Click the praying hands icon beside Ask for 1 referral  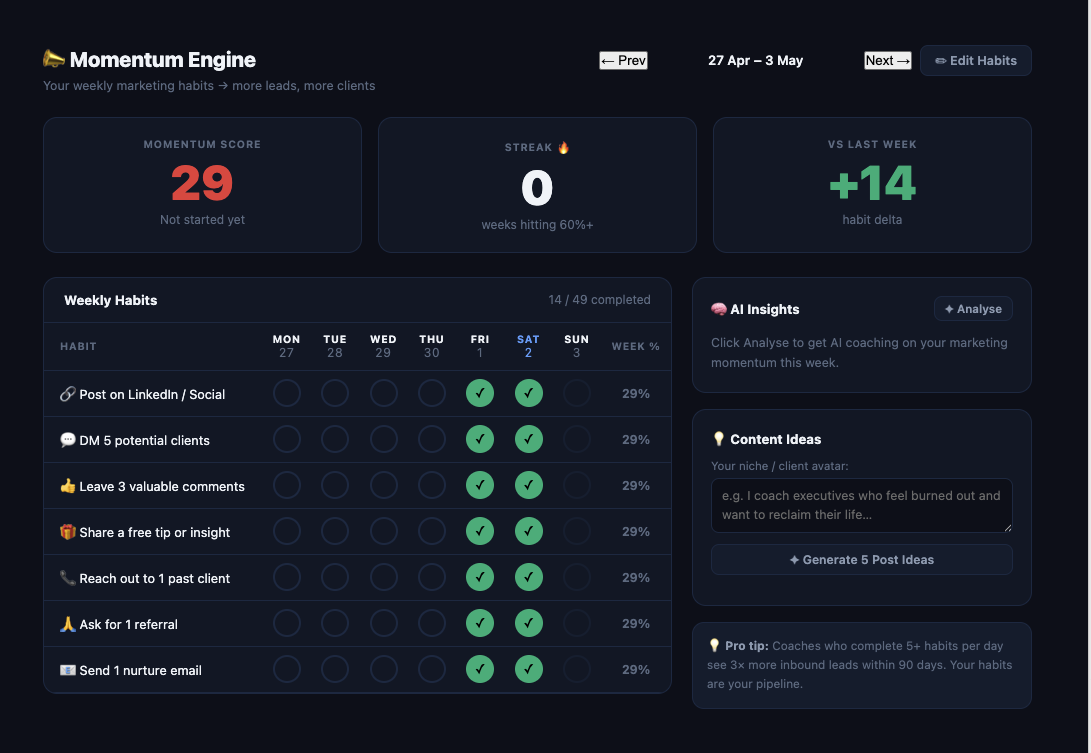click(67, 624)
